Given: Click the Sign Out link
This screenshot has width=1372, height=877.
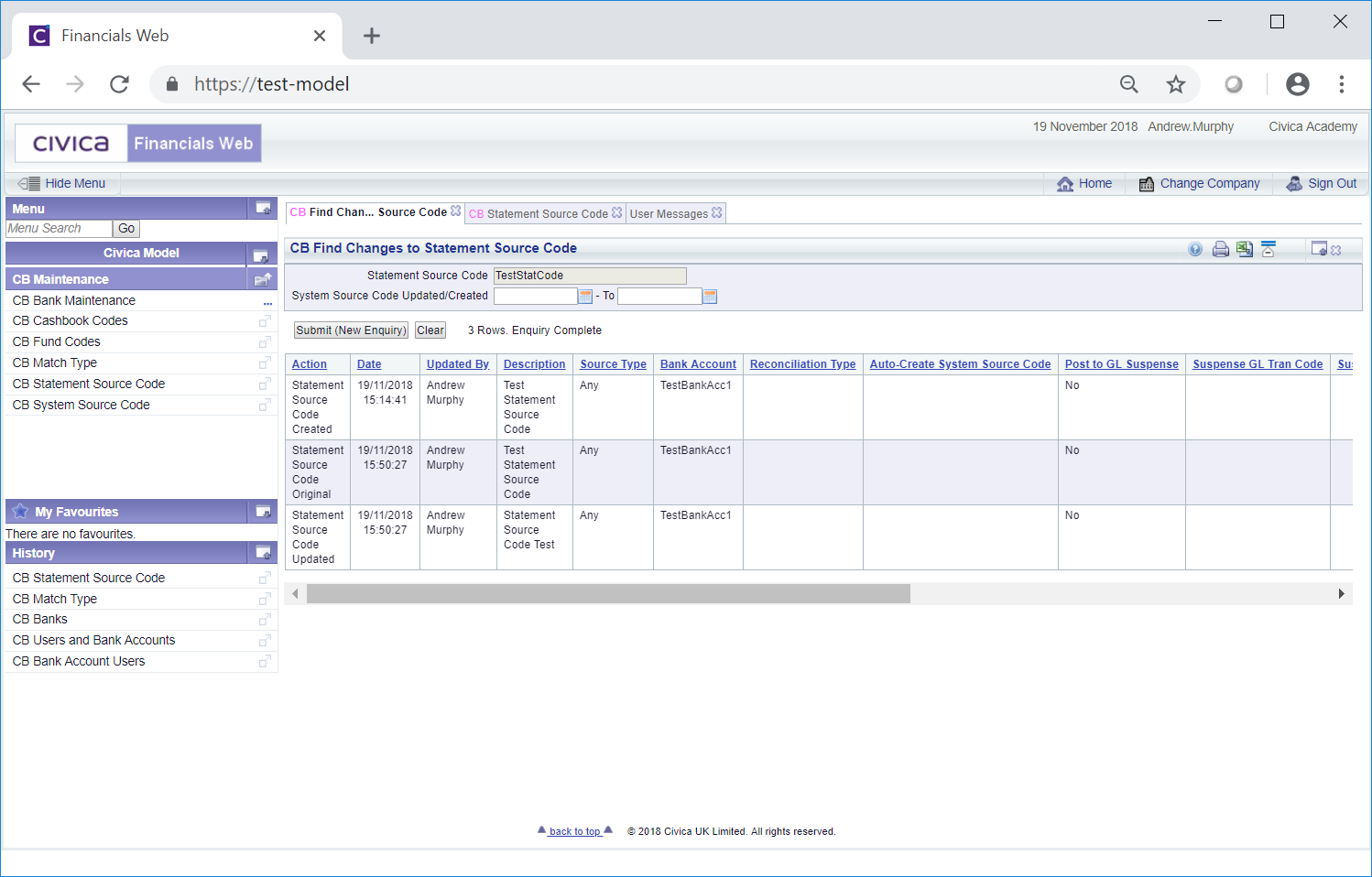Looking at the screenshot, I should click(x=1321, y=183).
